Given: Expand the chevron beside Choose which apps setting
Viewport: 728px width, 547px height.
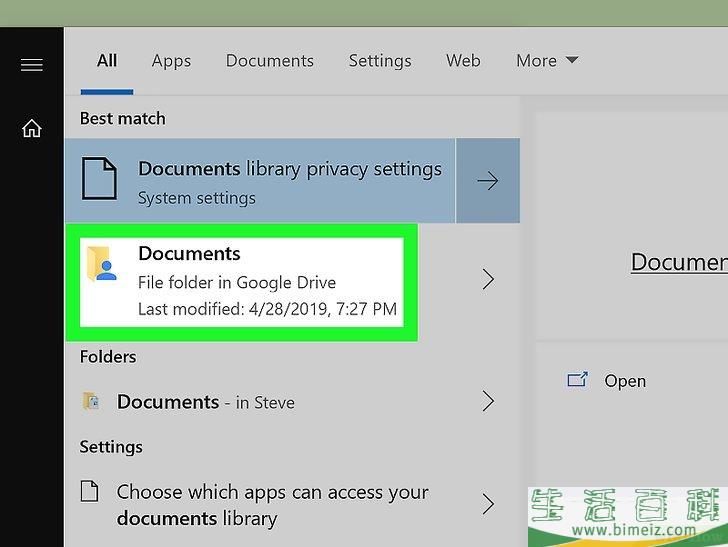Looking at the screenshot, I should [x=488, y=503].
